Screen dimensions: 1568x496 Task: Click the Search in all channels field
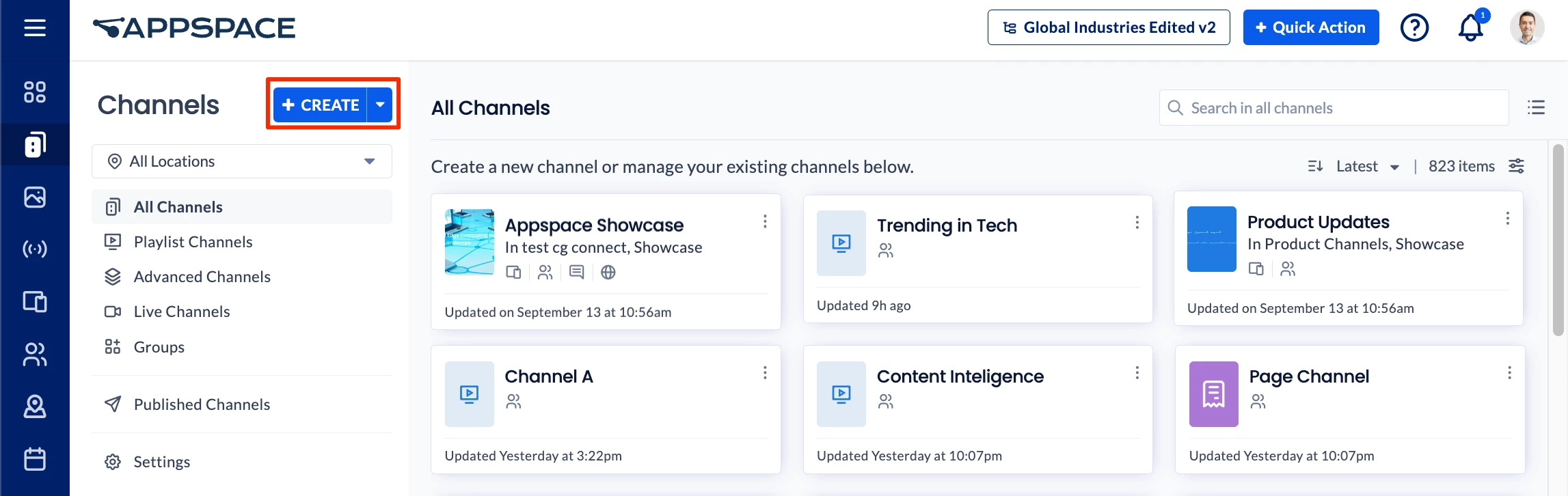click(x=1334, y=108)
